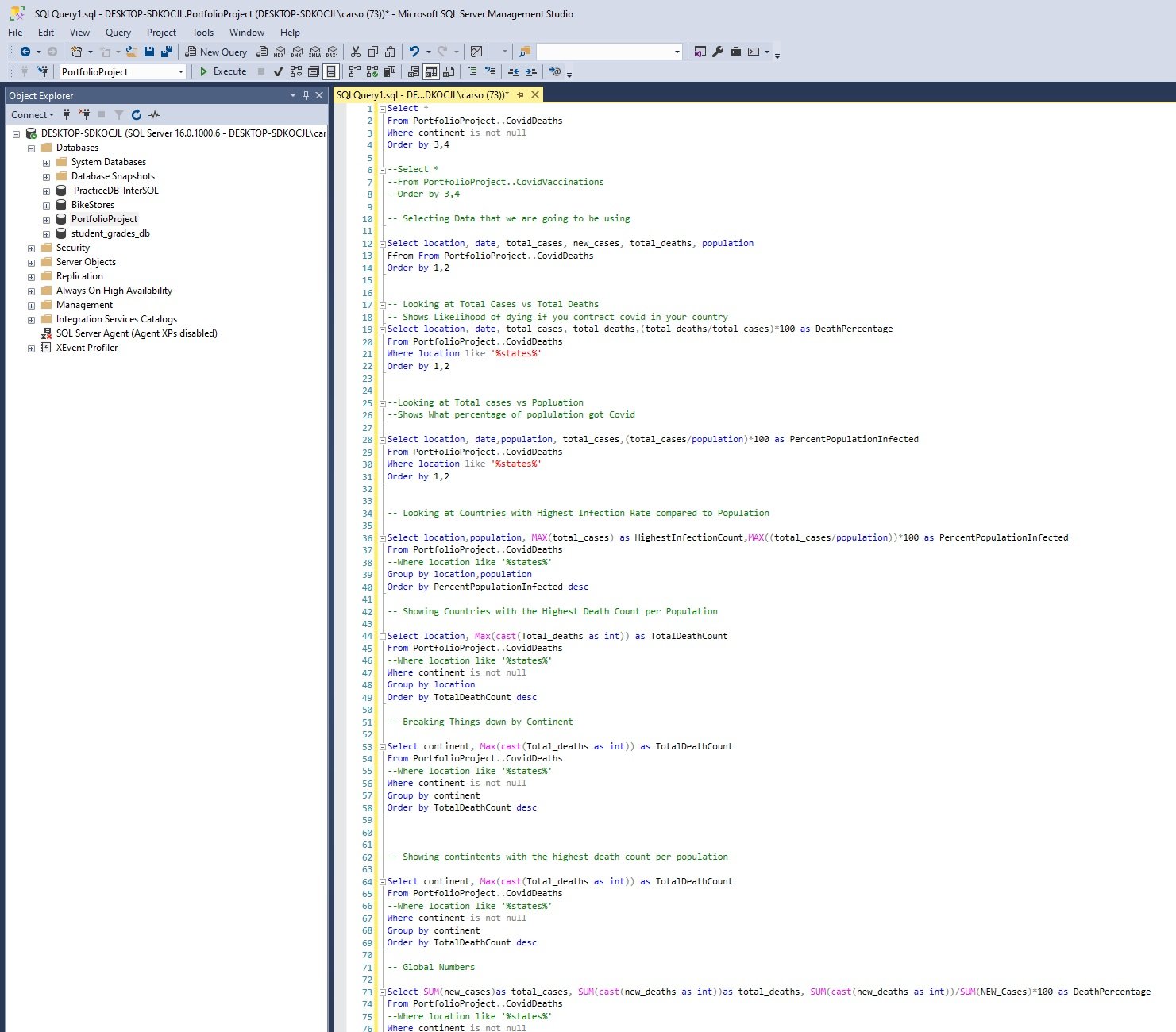Click the Execute button
Screen dimensions: 1176x1032
(x=223, y=71)
